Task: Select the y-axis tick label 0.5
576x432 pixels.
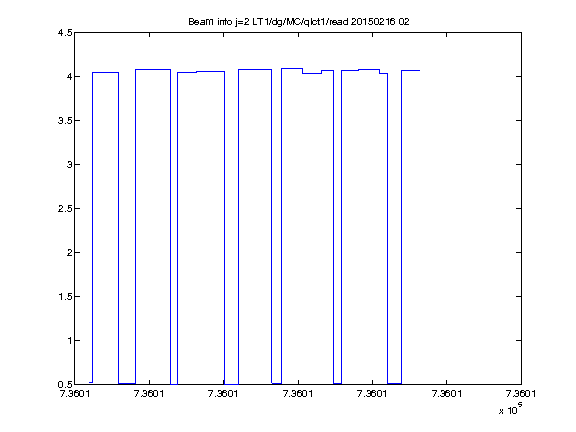Action: click(65, 385)
